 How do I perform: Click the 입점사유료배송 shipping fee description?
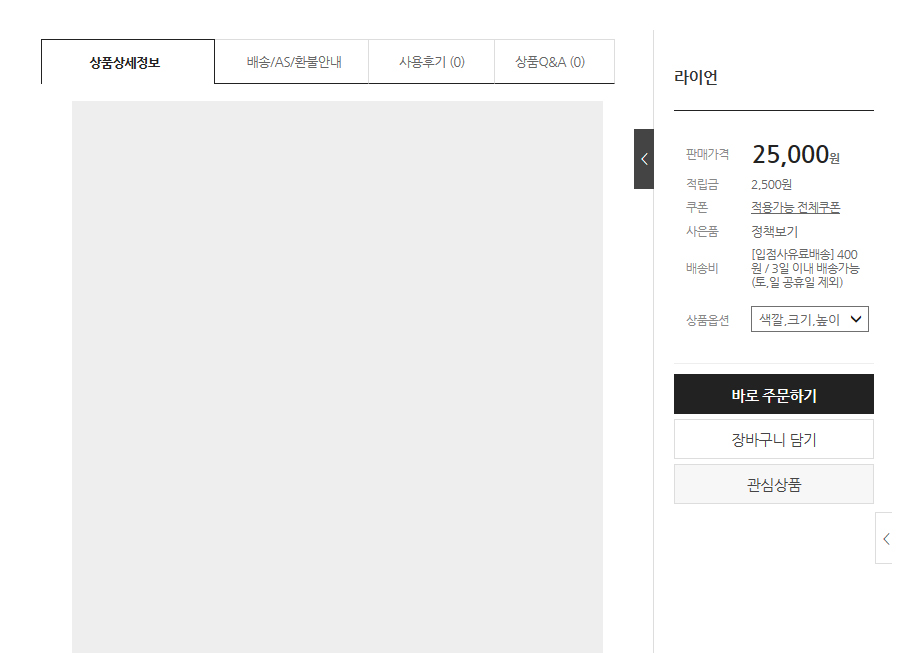805,268
